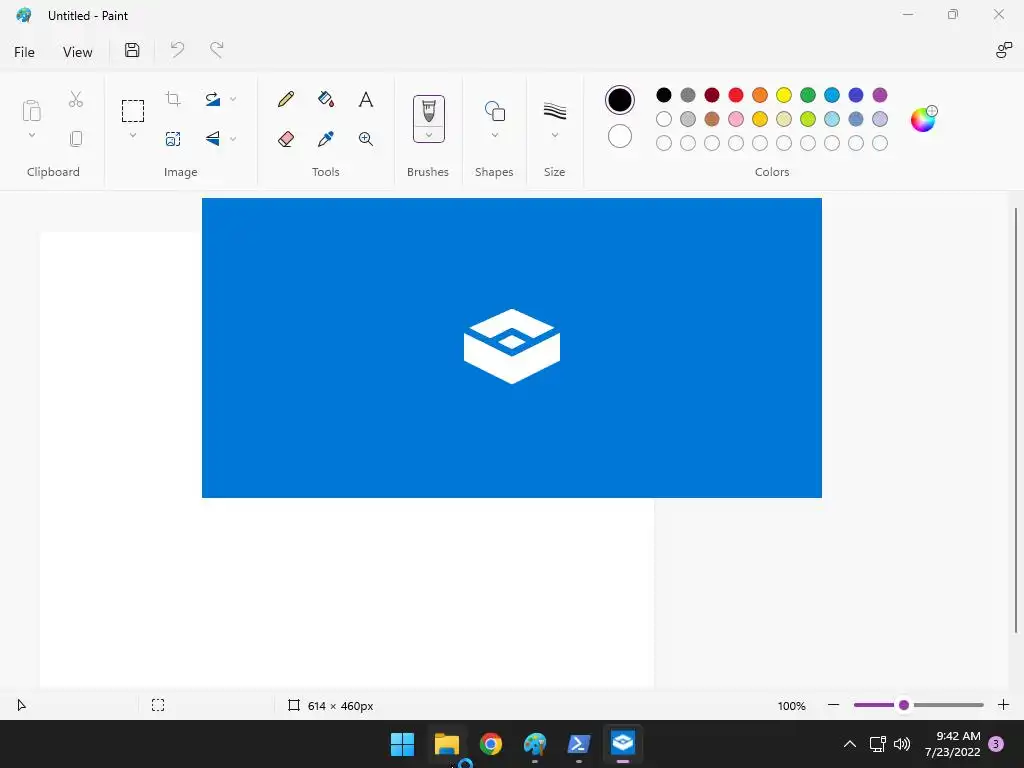Screen dimensions: 1024x768
Task: Open Windows Sandbox from the taskbar
Action: click(x=622, y=743)
